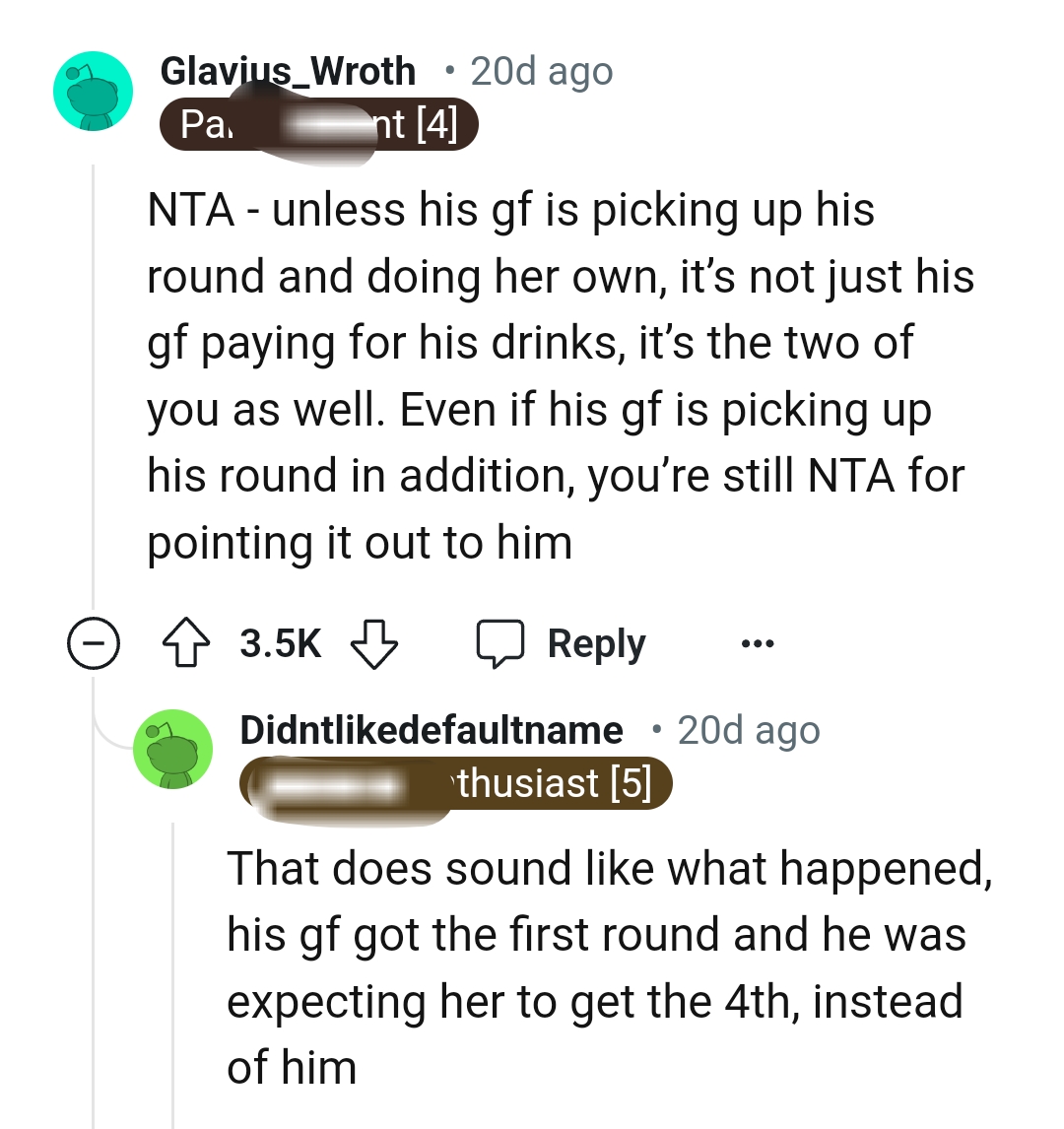
Task: Open Glavius_Wroth's profile
Action: [x=288, y=71]
